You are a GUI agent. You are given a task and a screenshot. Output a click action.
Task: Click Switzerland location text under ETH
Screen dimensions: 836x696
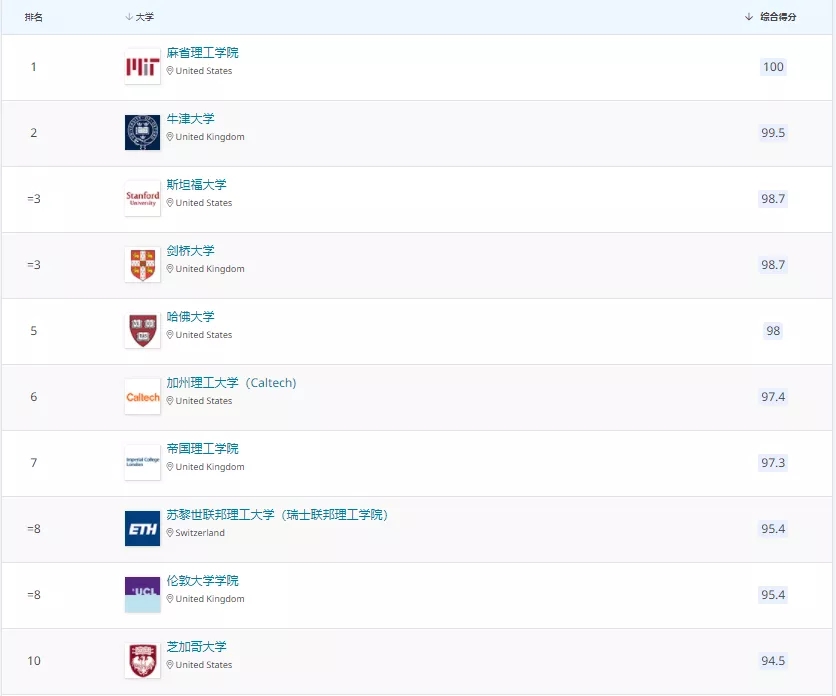[x=200, y=533]
